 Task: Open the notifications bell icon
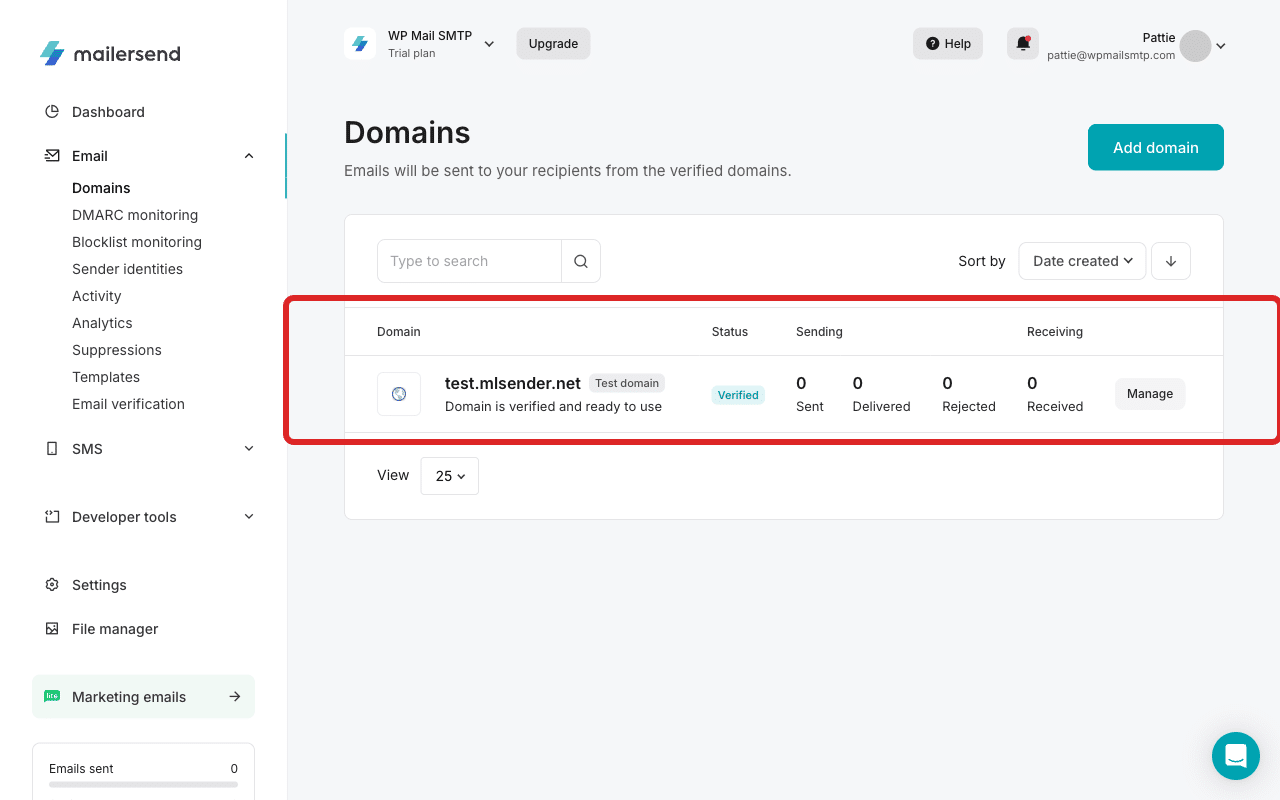tap(1022, 44)
